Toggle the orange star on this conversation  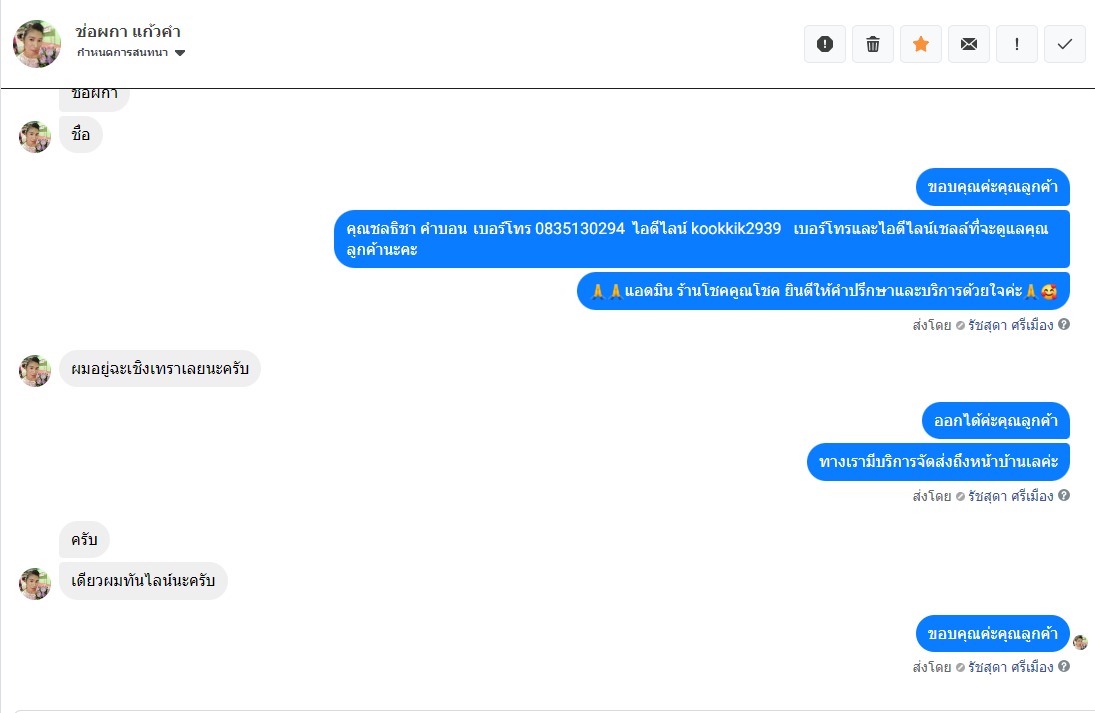click(921, 44)
